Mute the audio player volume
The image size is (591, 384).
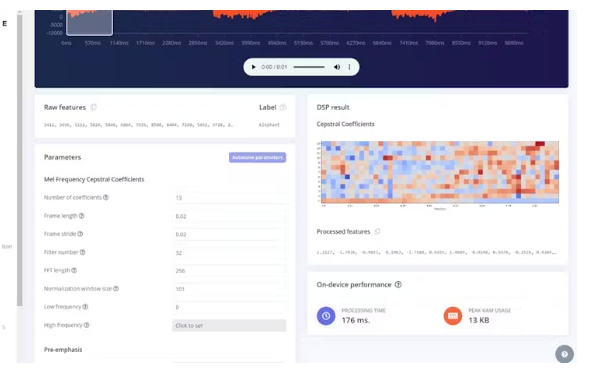coord(337,67)
